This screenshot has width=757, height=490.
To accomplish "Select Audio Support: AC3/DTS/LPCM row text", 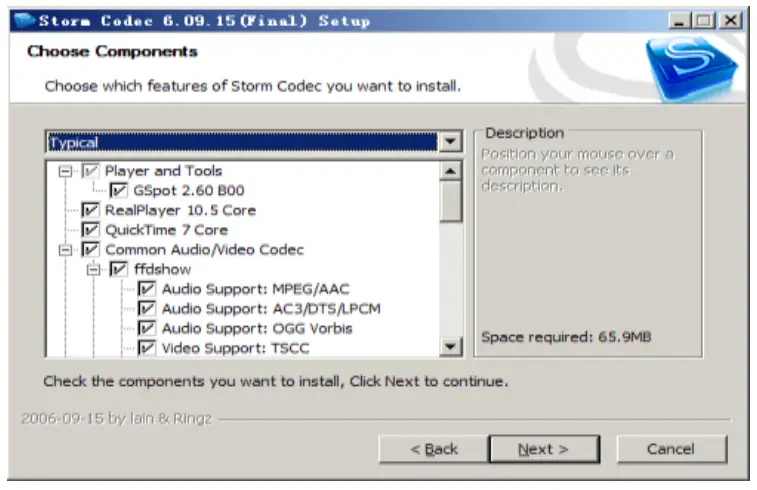I will click(x=271, y=308).
